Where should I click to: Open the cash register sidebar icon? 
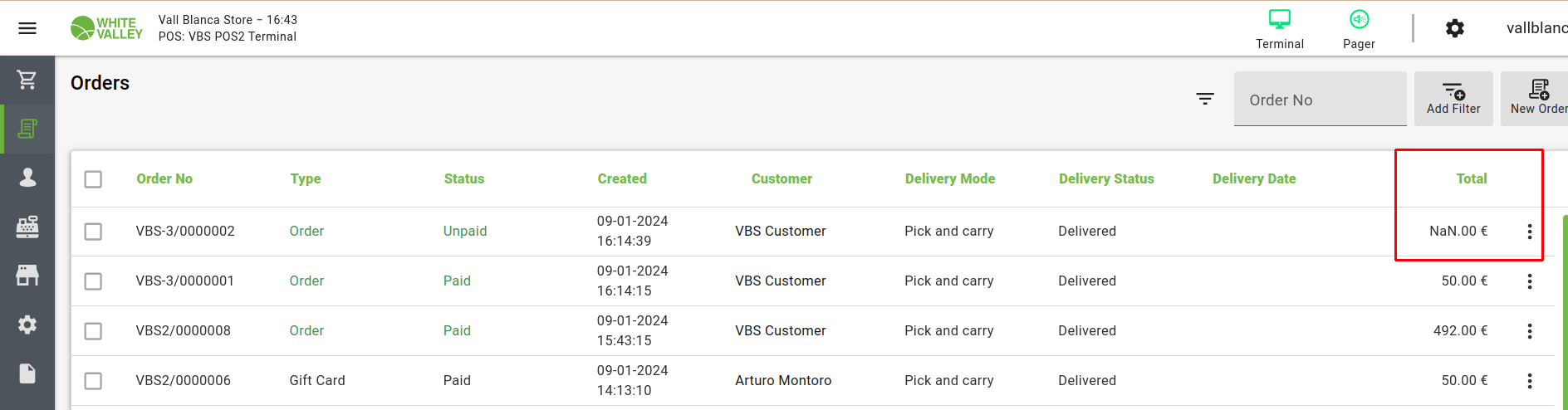27,227
